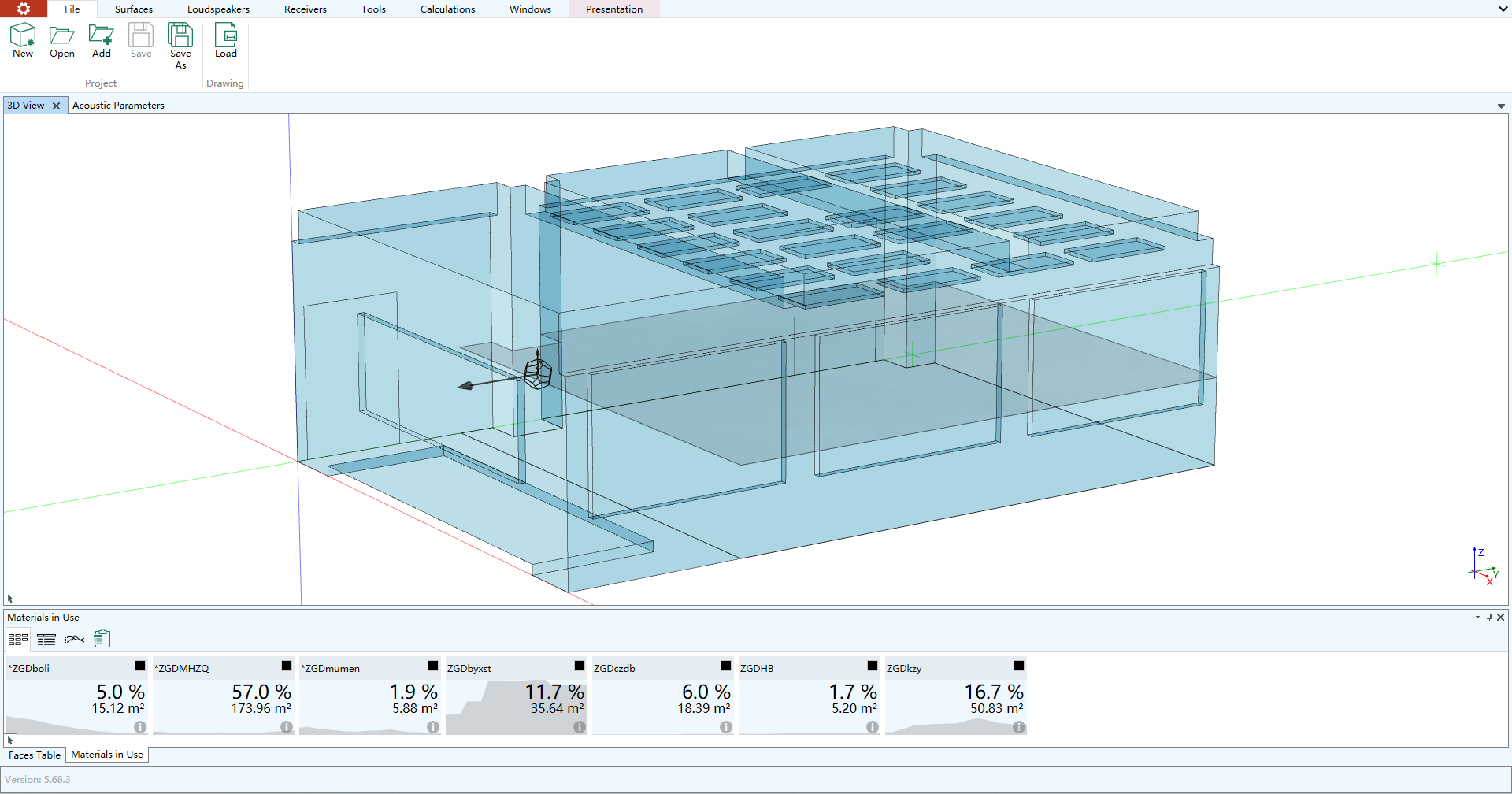Screen dimensions: 1512x794
Task: Open the File ribbon tab
Action: coord(72,9)
